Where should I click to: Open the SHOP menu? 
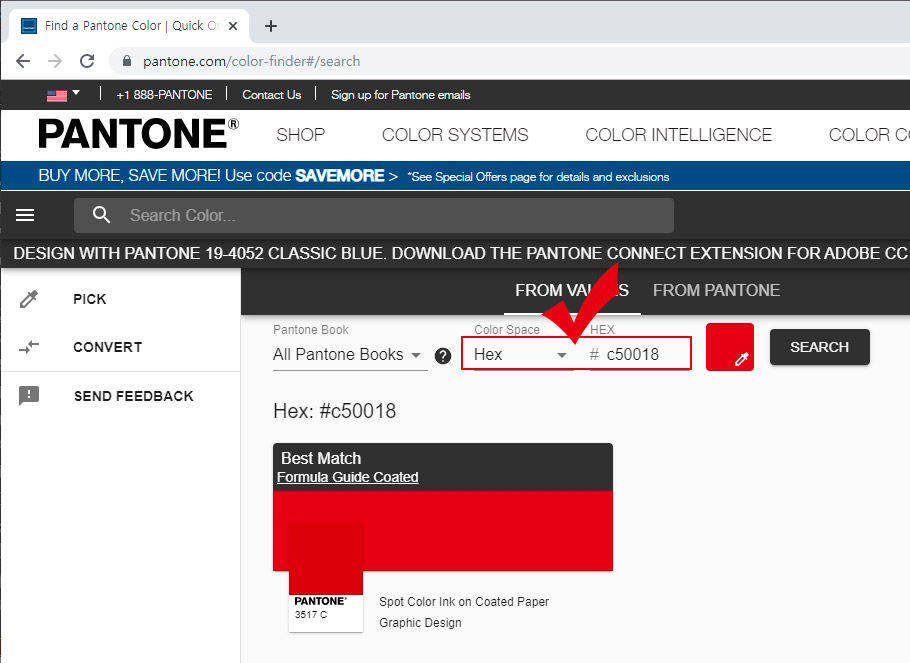[301, 135]
